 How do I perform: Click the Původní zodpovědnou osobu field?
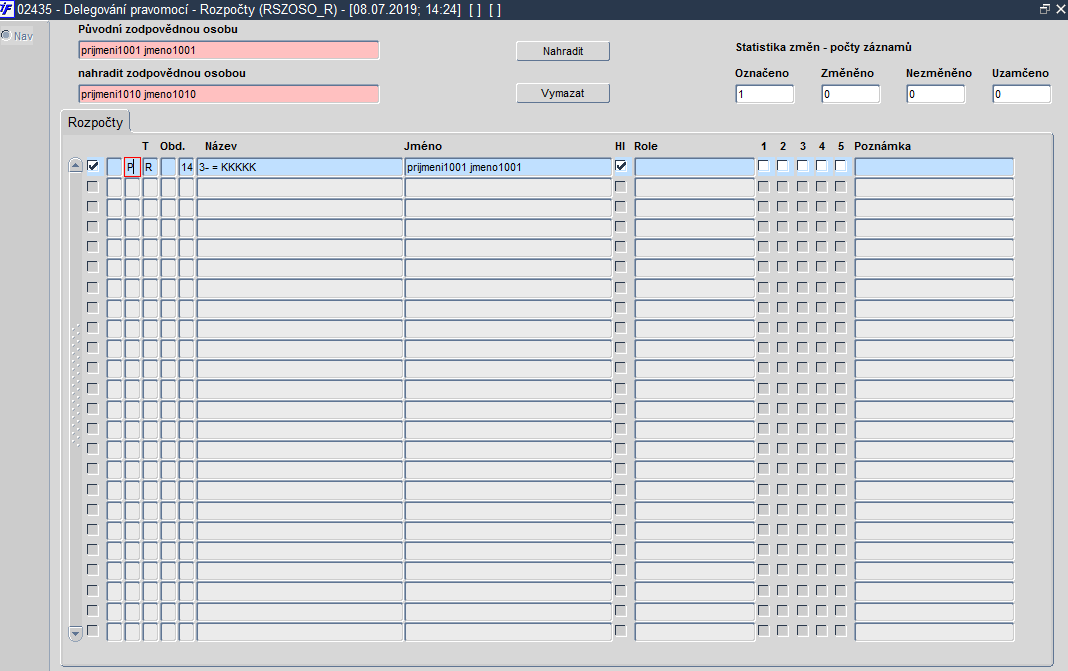[229, 50]
